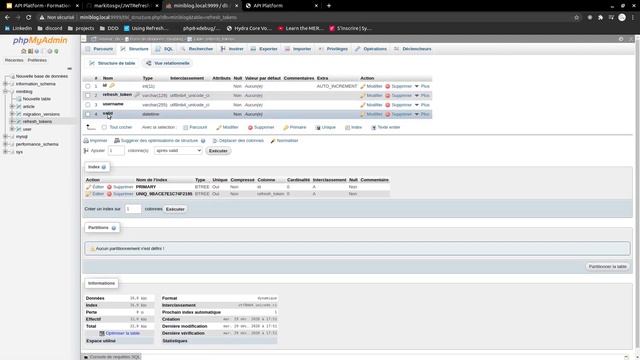
Task: Switch to Parcourir tab
Action: (x=99, y=49)
